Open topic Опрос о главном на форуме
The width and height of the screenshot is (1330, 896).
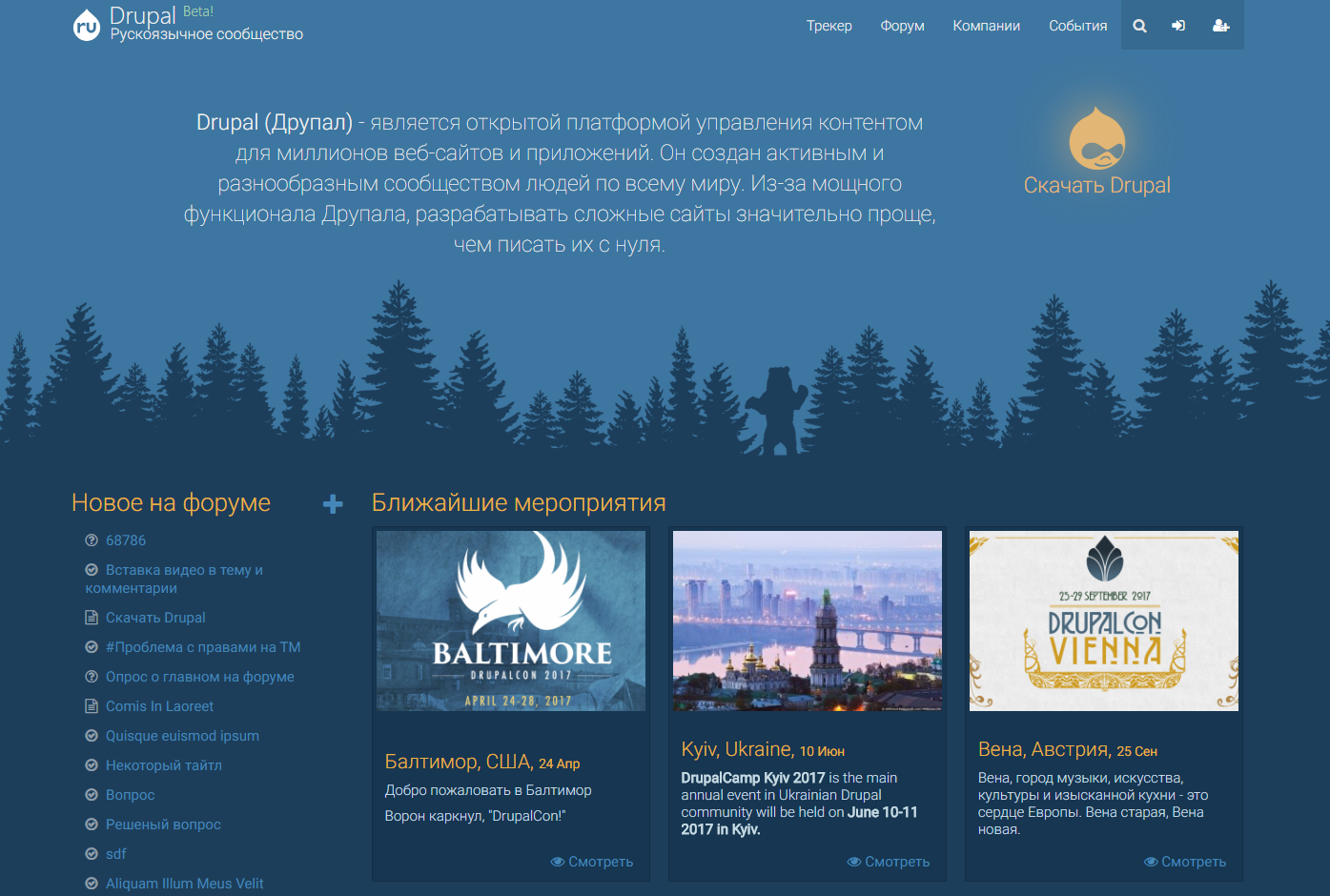tap(200, 677)
